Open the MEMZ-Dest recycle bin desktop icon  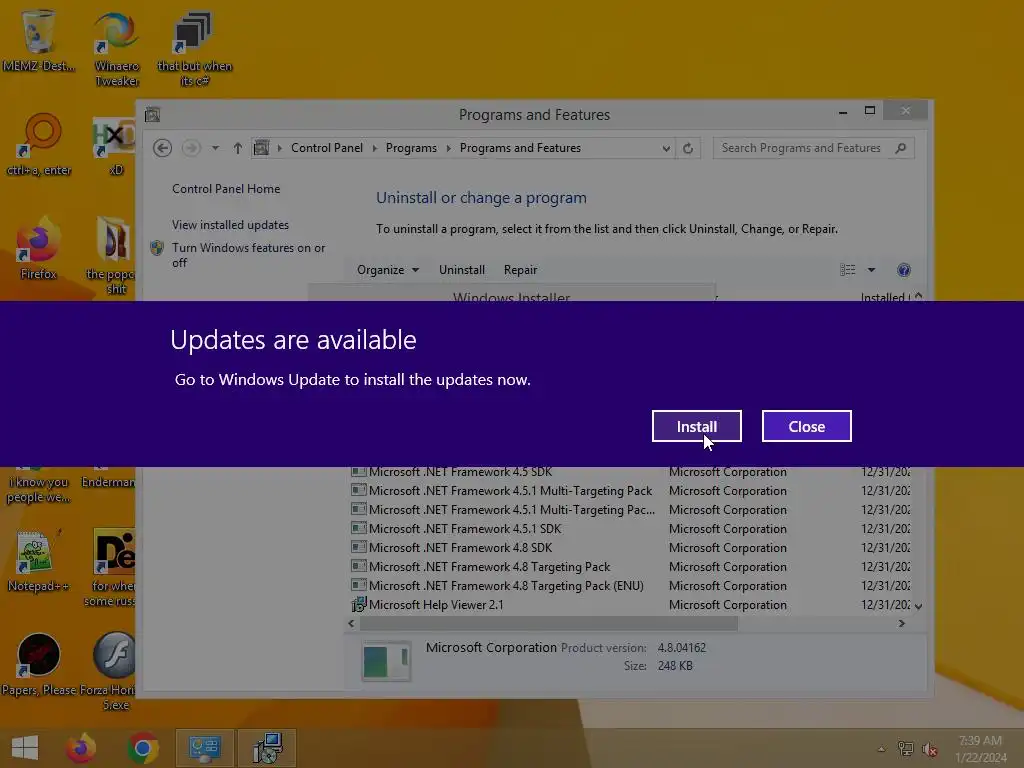(x=38, y=40)
